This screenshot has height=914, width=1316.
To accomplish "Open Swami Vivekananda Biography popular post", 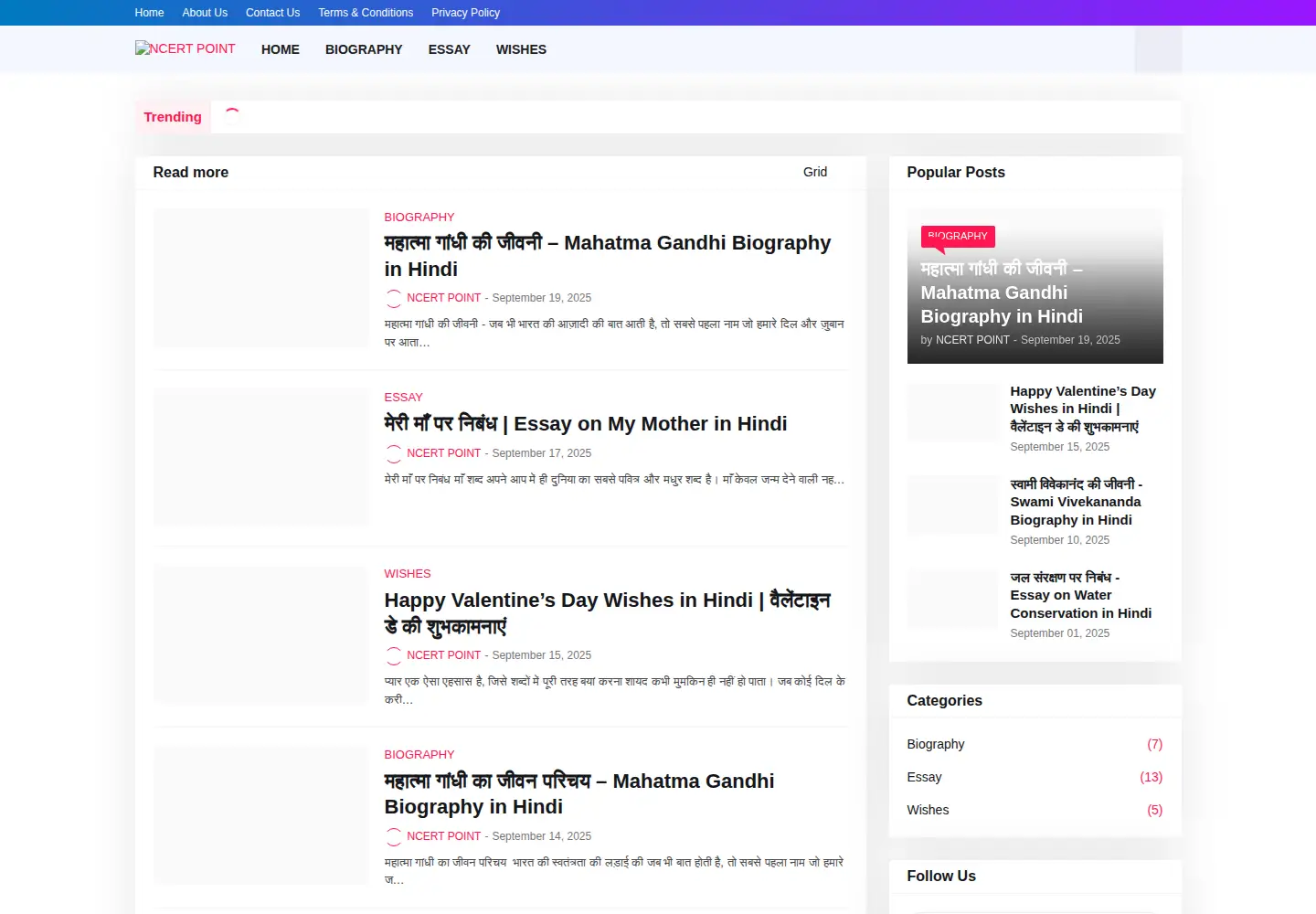I will [1077, 502].
